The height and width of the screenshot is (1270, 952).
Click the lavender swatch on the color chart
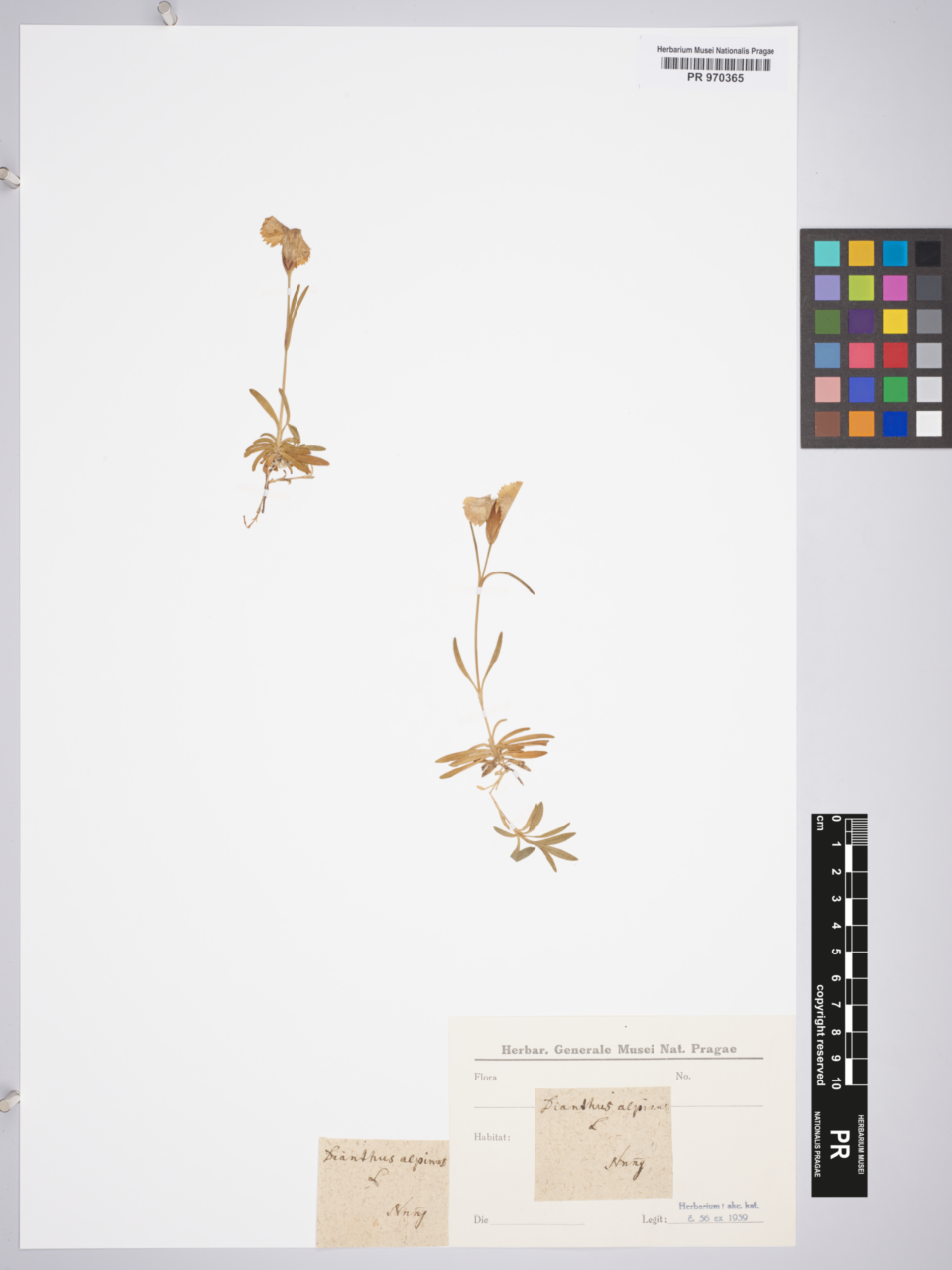point(827,288)
